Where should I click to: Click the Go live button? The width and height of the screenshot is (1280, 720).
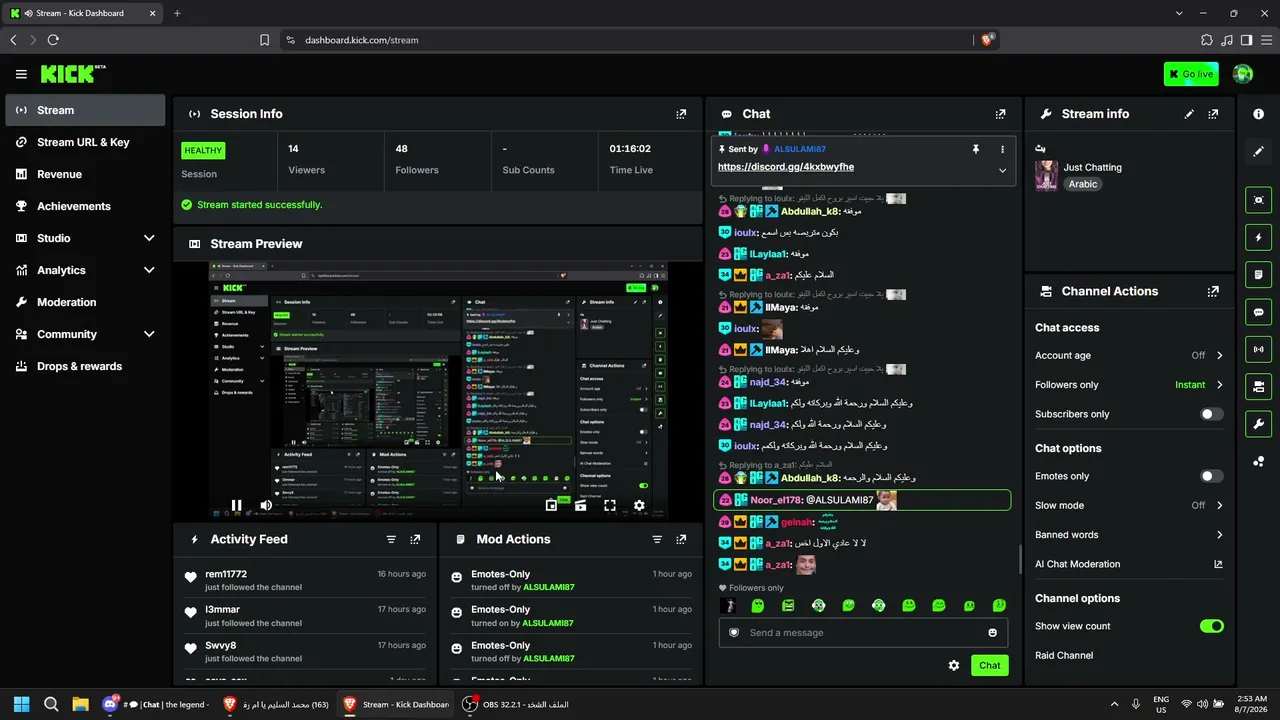click(1191, 74)
